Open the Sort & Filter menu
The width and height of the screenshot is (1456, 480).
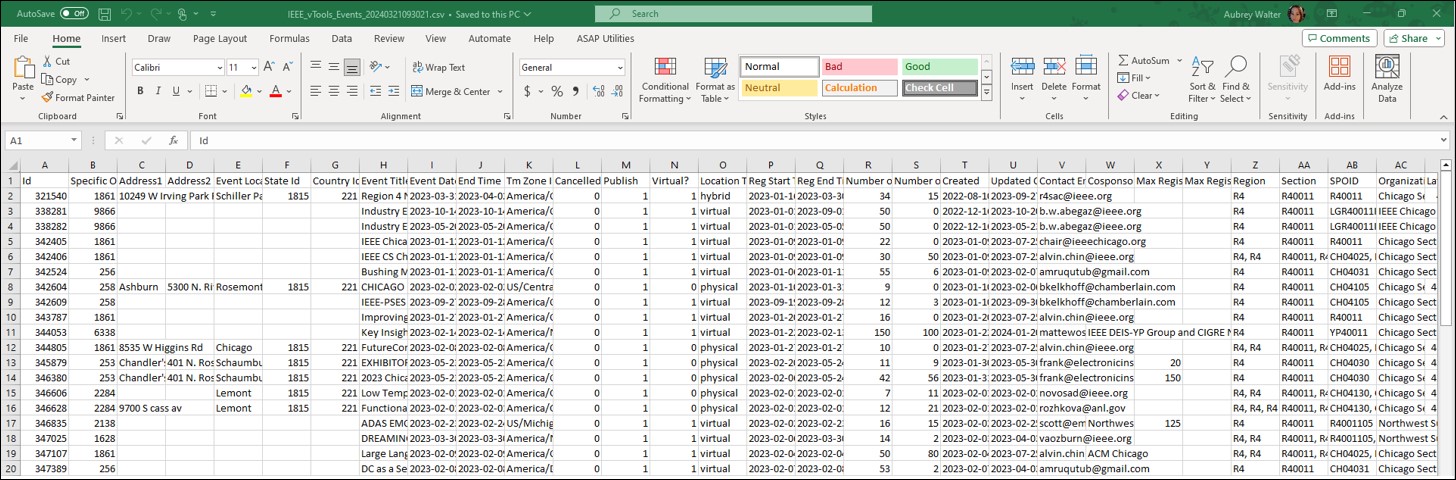point(1202,80)
